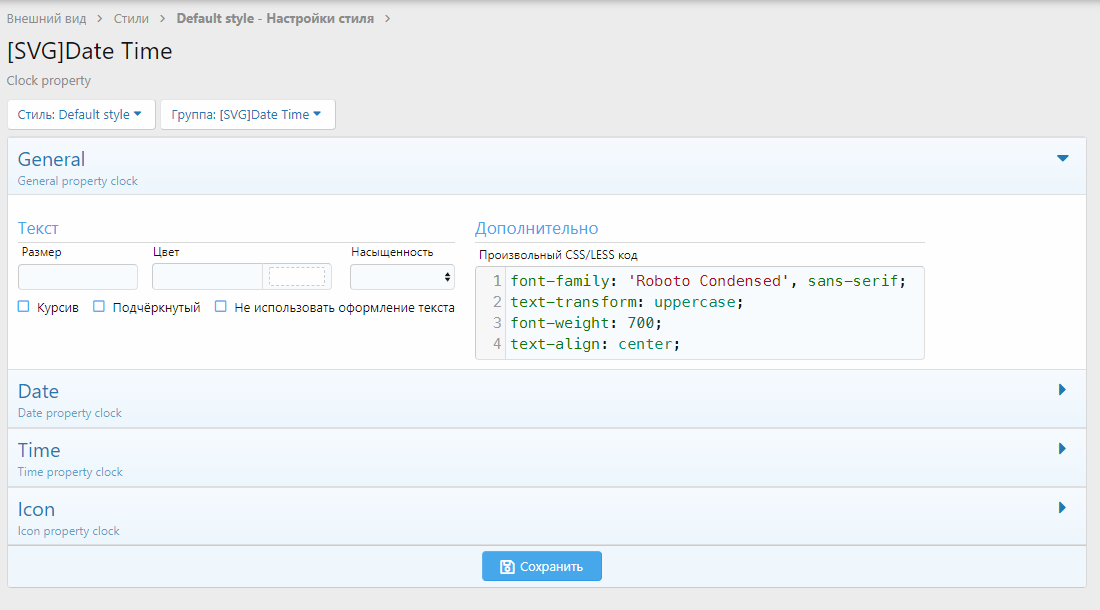
Task: Open Default style - Настройки стиля breadcrumb
Action: click(275, 19)
